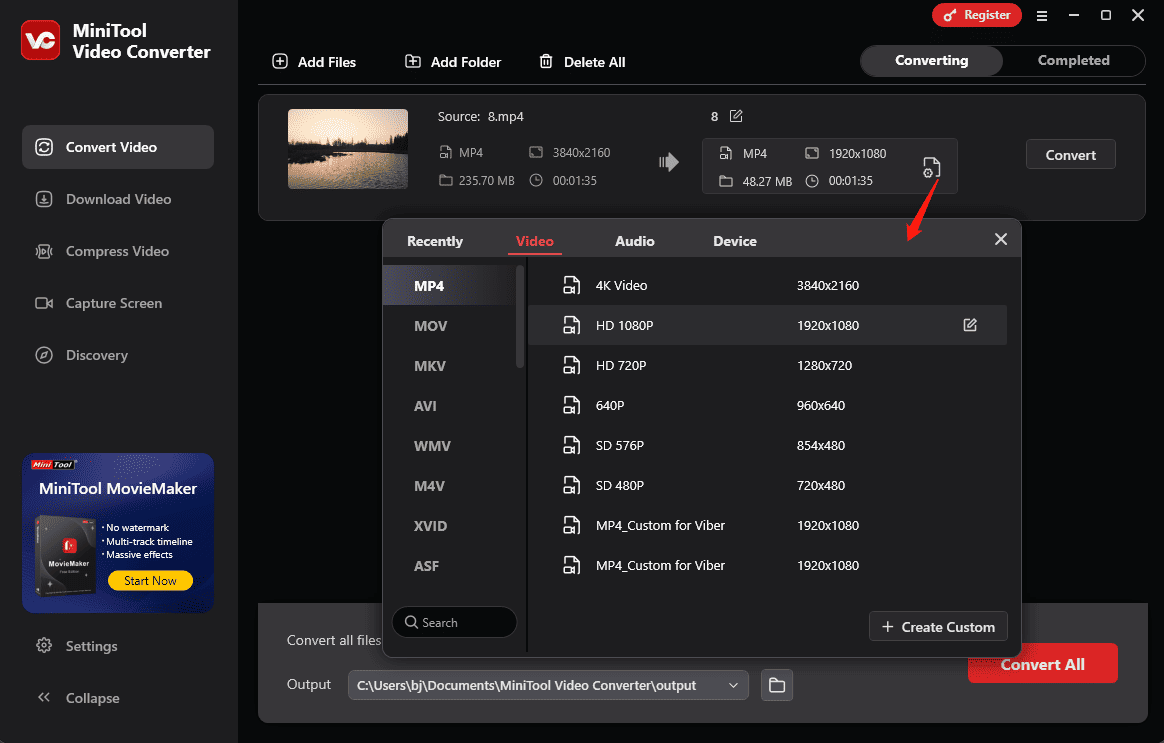Open the Discovery page
The width and height of the screenshot is (1164, 743).
pyautogui.click(x=118, y=355)
